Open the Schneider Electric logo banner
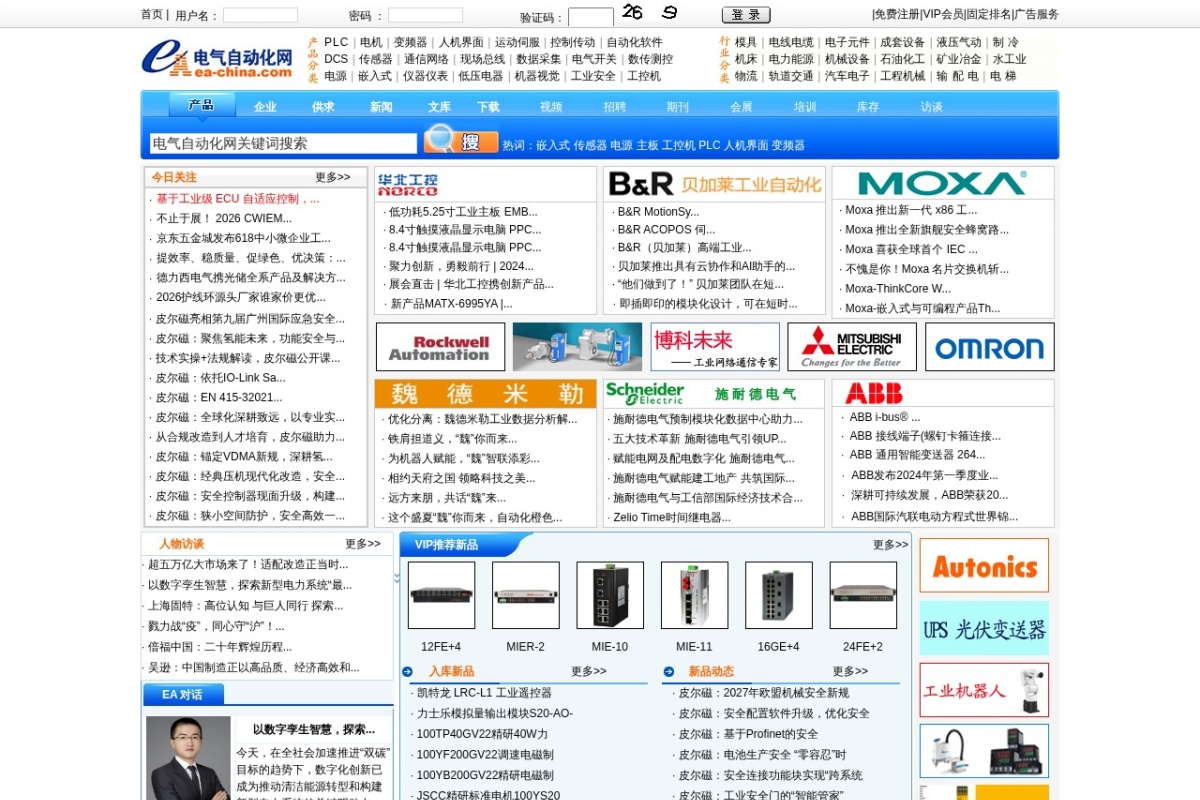 pos(700,393)
